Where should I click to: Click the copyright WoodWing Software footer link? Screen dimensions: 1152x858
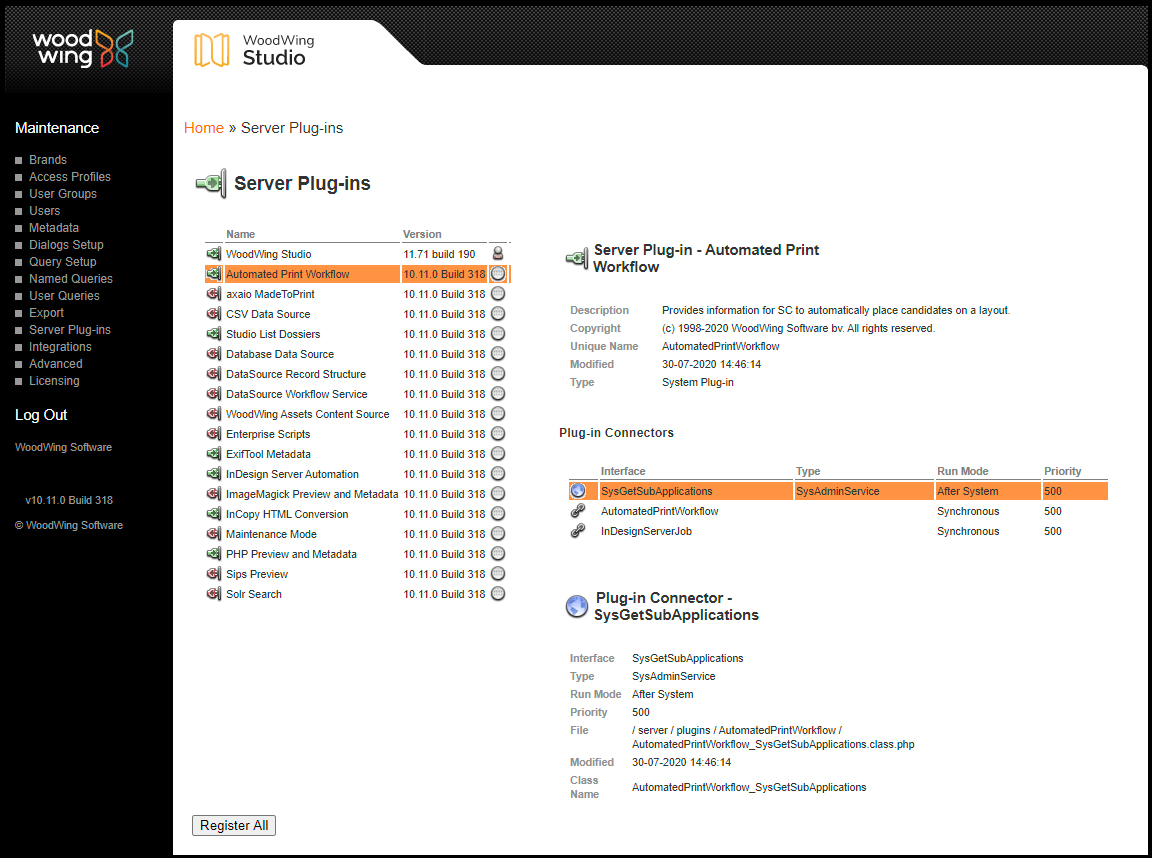[x=69, y=525]
